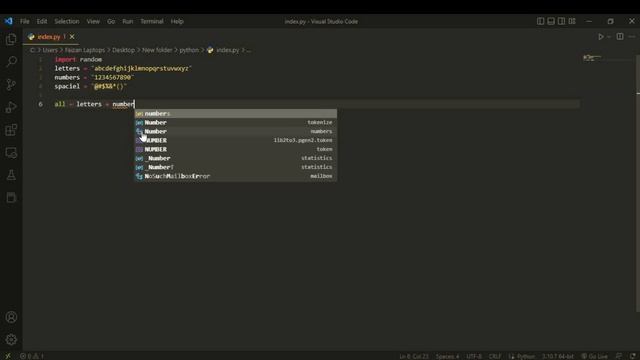Click line number 6 in the gutter

click(x=40, y=104)
